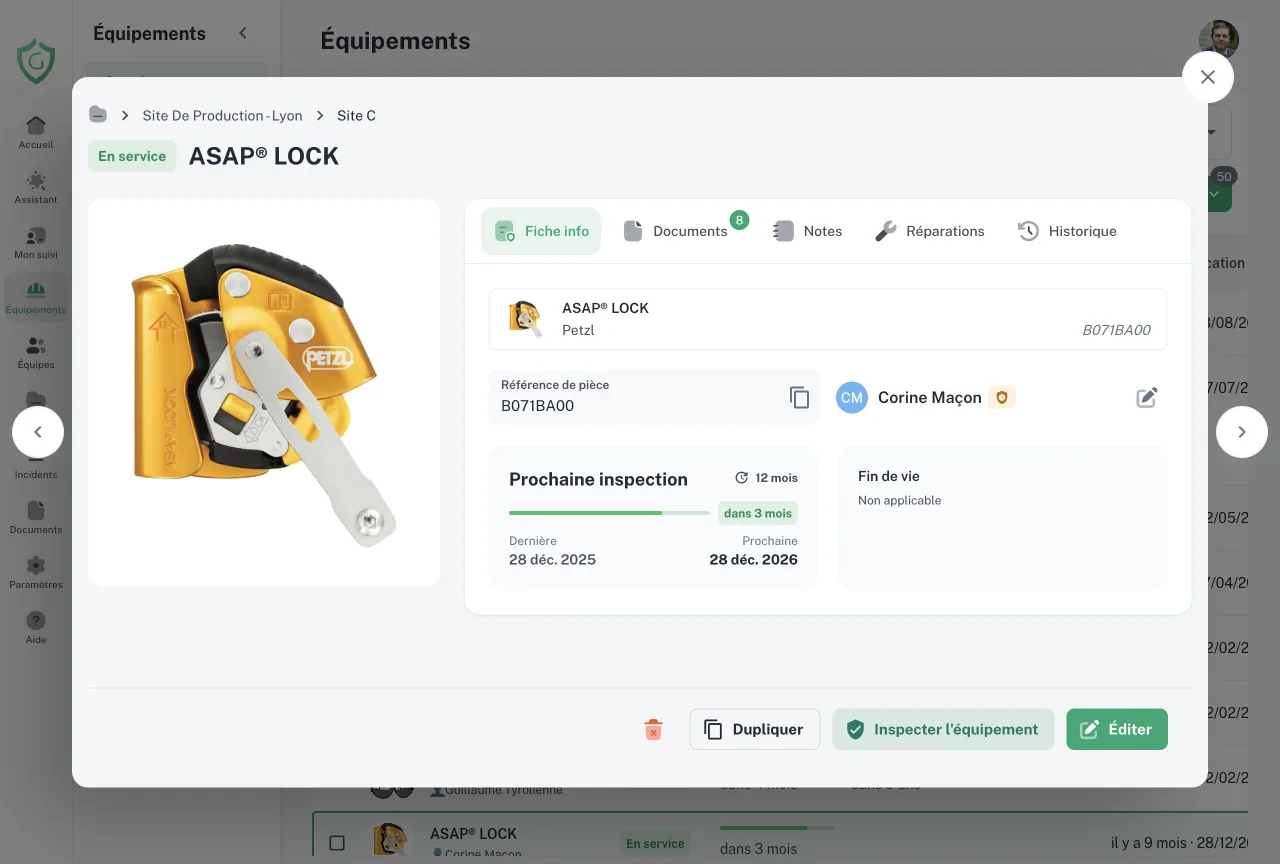Show the previous equipment
This screenshot has width=1280, height=864.
point(38,432)
